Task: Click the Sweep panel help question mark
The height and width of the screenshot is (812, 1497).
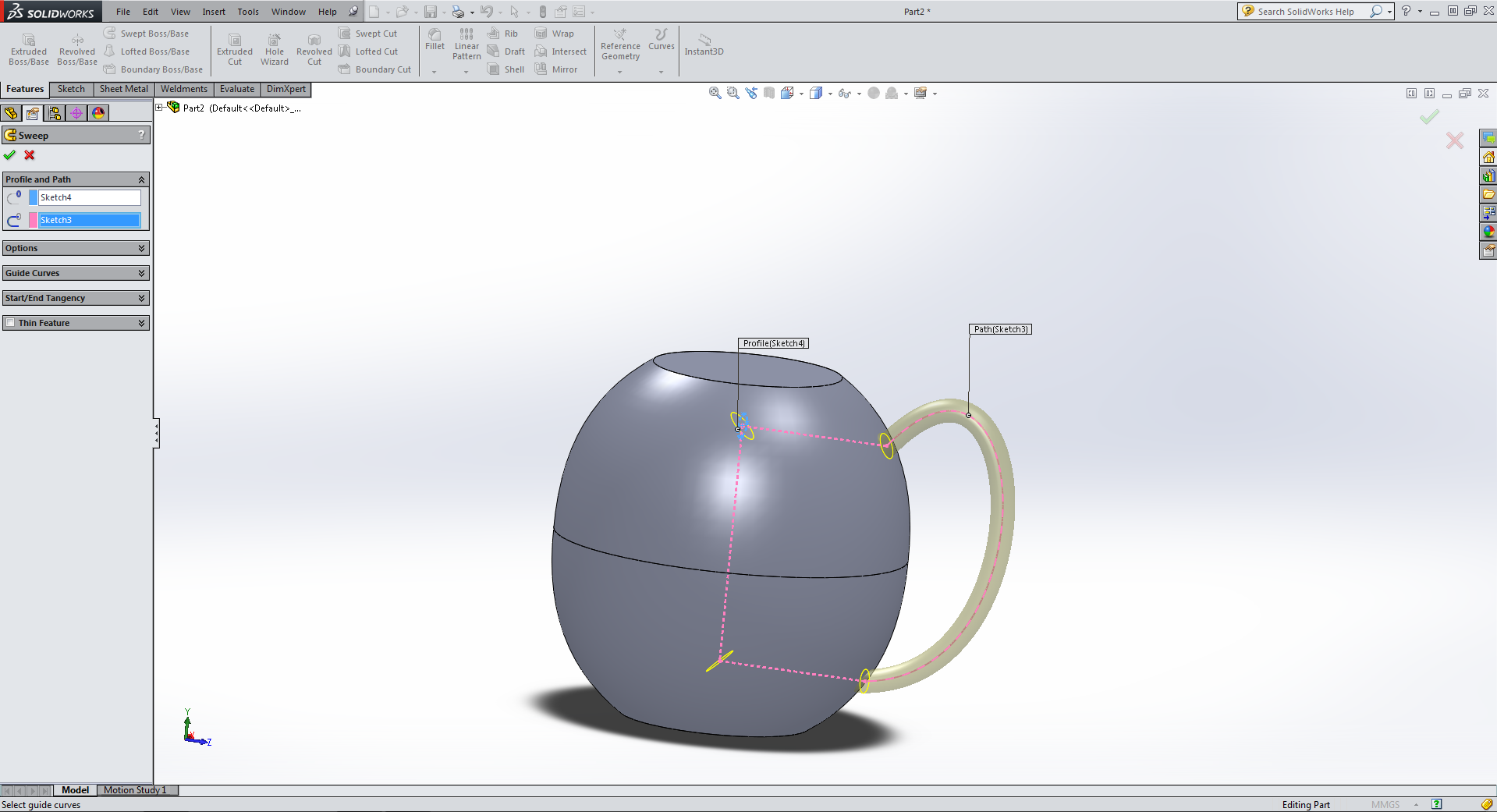Action: pyautogui.click(x=141, y=135)
